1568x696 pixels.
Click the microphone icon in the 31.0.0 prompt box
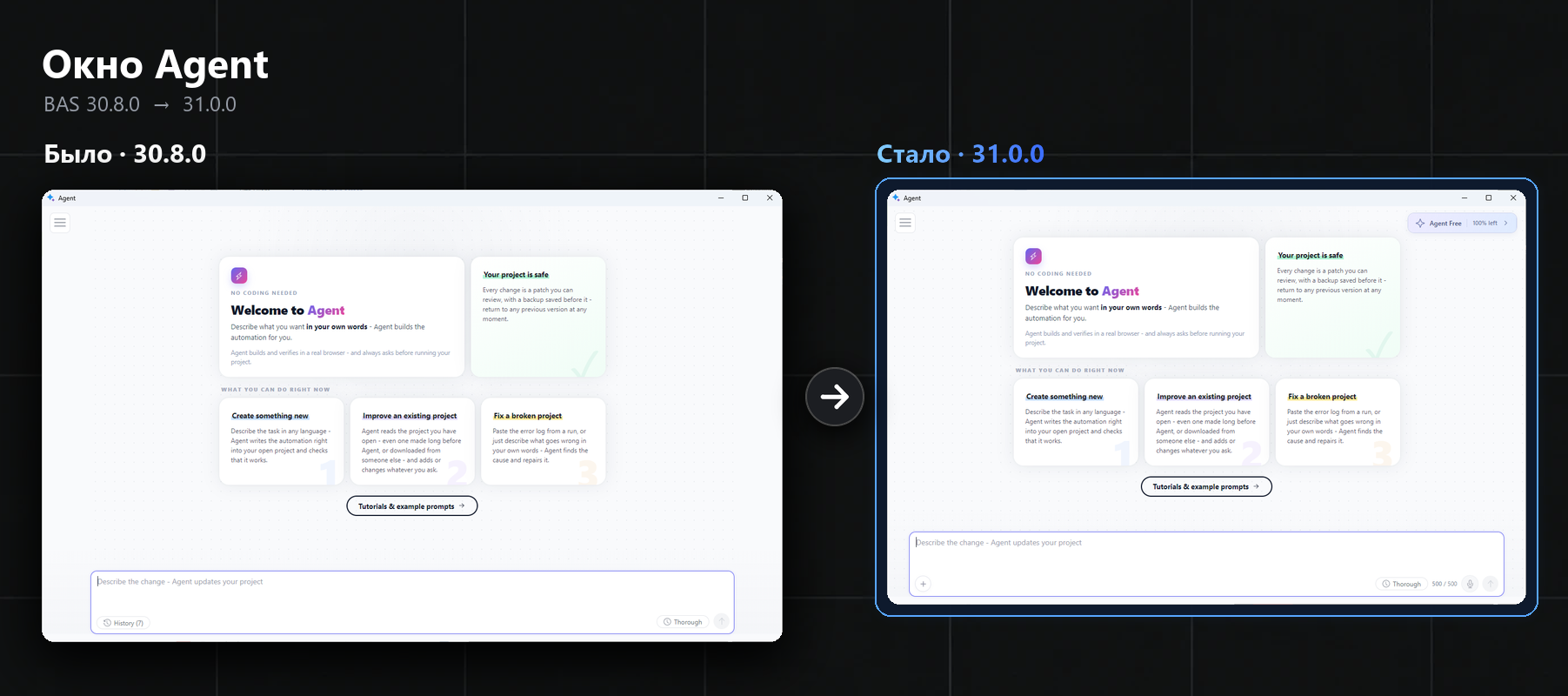click(1470, 584)
